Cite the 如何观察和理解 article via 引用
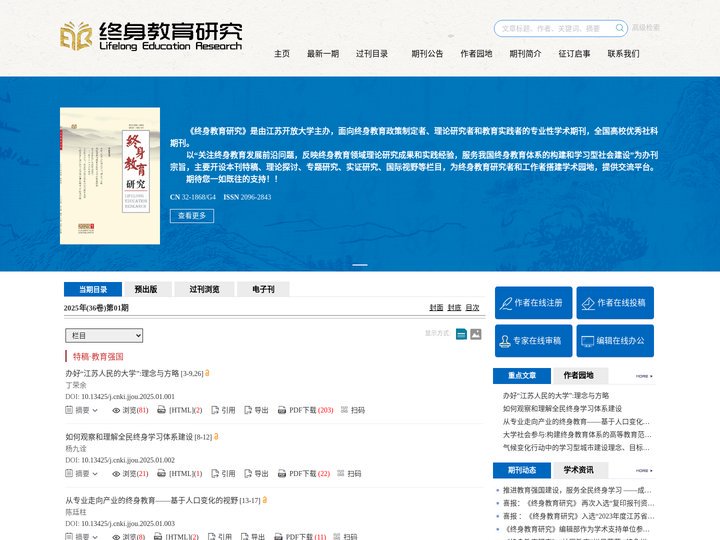 click(x=223, y=473)
